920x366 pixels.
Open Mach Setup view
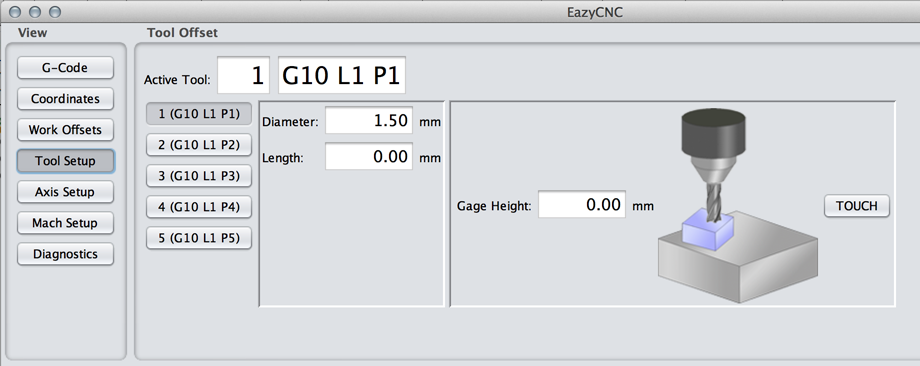tap(65, 223)
